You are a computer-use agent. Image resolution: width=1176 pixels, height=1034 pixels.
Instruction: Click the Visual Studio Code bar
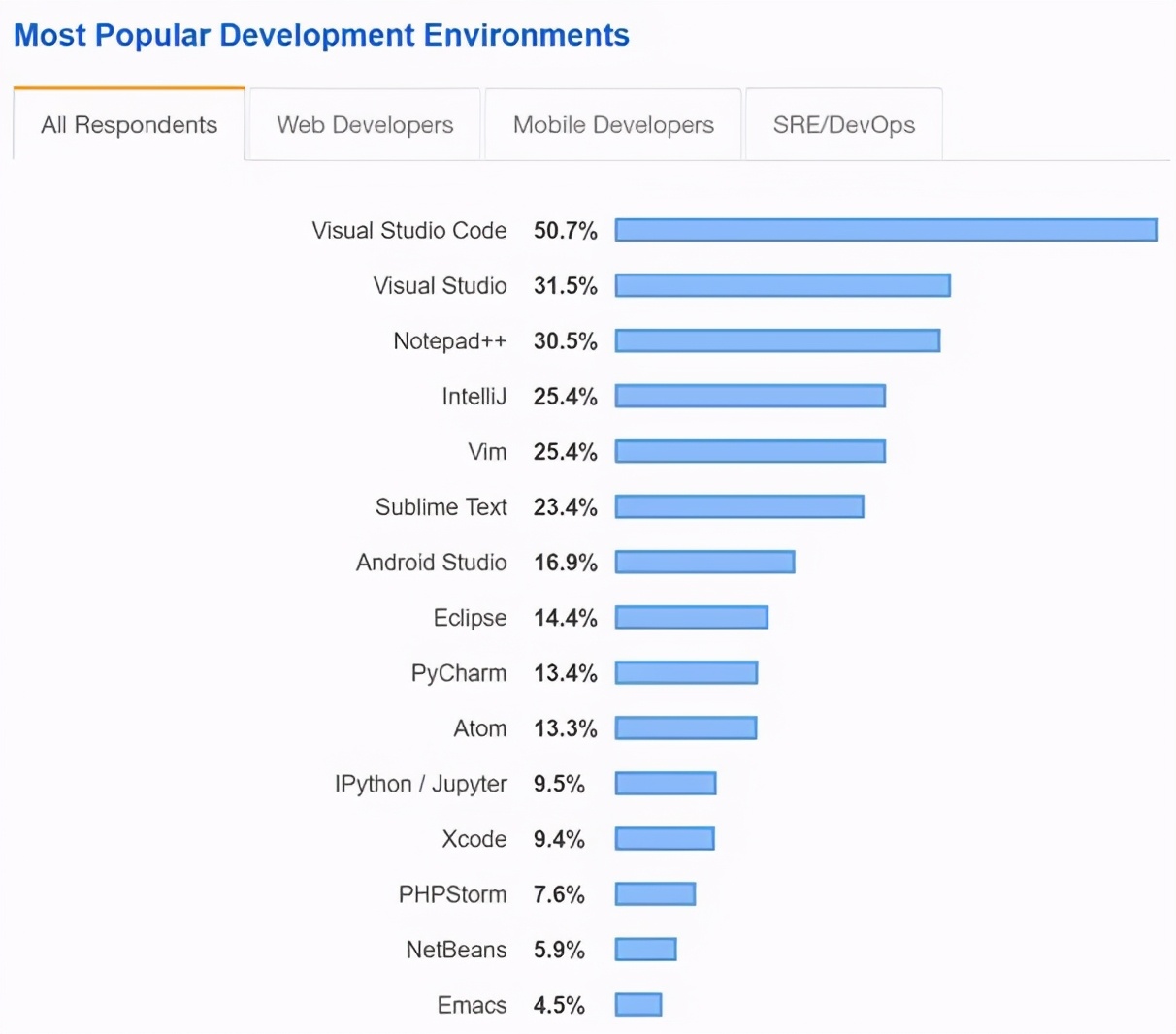click(x=886, y=230)
